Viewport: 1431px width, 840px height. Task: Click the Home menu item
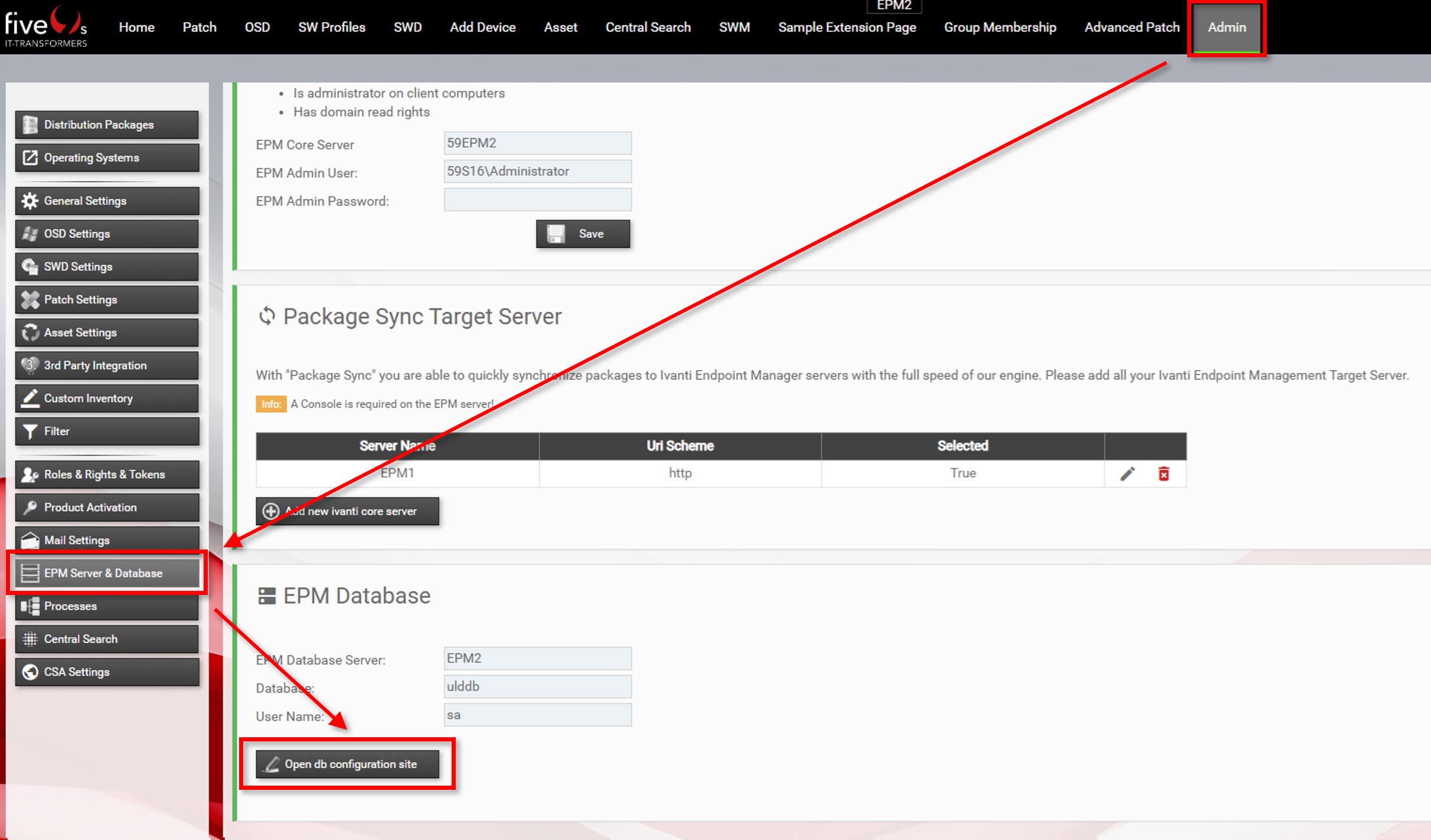[x=136, y=27]
